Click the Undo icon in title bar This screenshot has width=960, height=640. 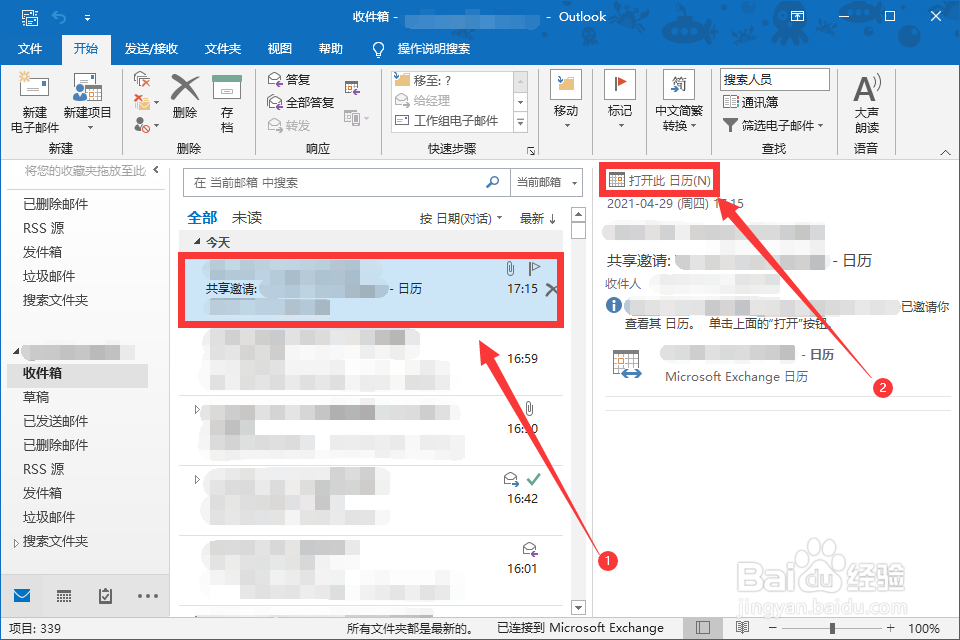59,17
